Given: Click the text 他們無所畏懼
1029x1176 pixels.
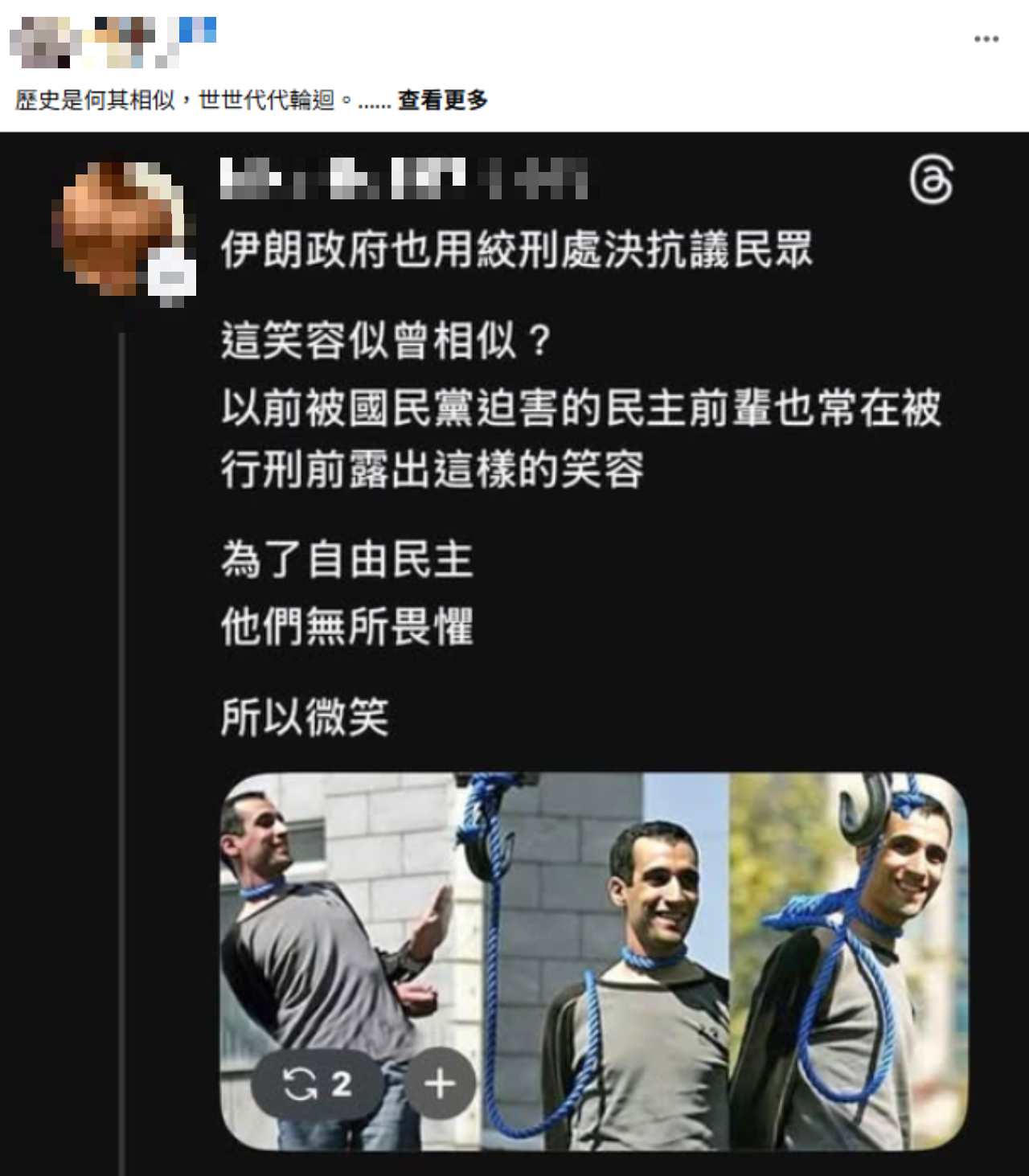Looking at the screenshot, I should (x=346, y=626).
